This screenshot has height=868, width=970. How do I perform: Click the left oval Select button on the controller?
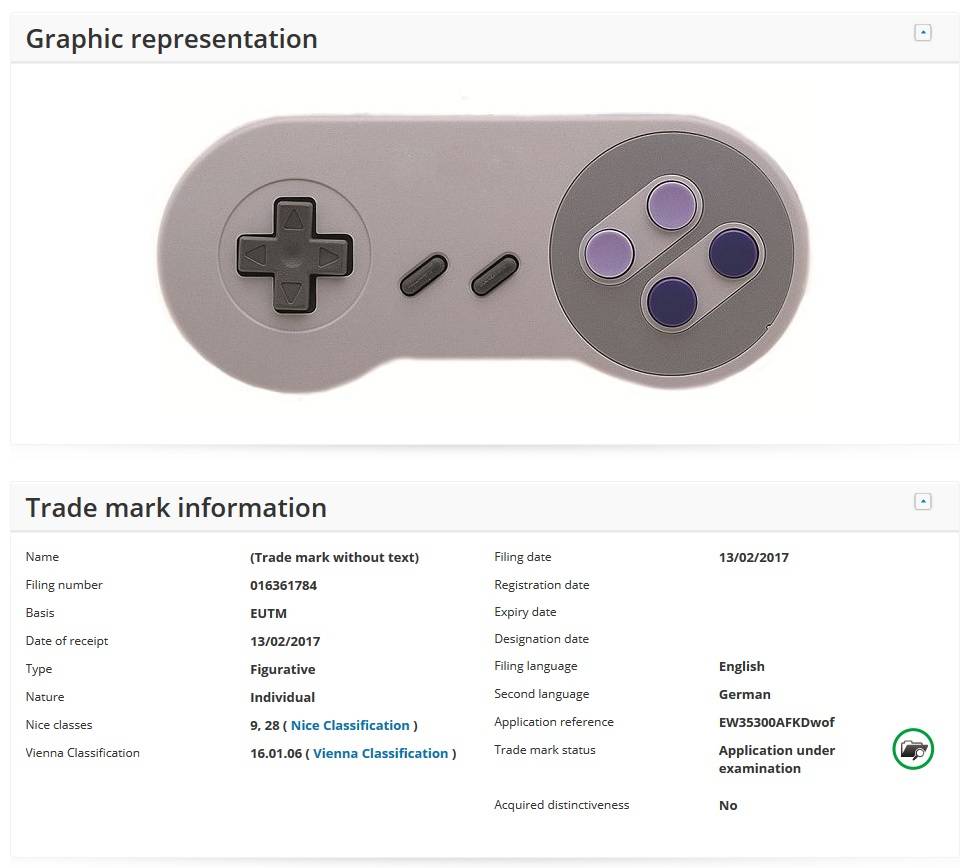(424, 275)
